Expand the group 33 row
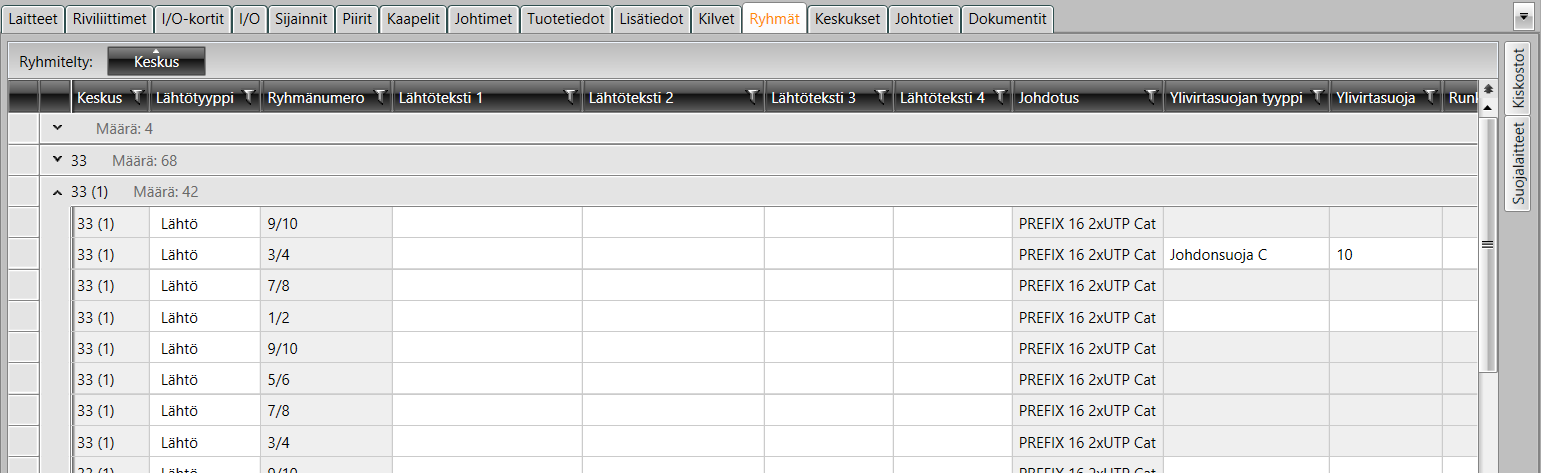The height and width of the screenshot is (473, 1541). pyautogui.click(x=57, y=160)
